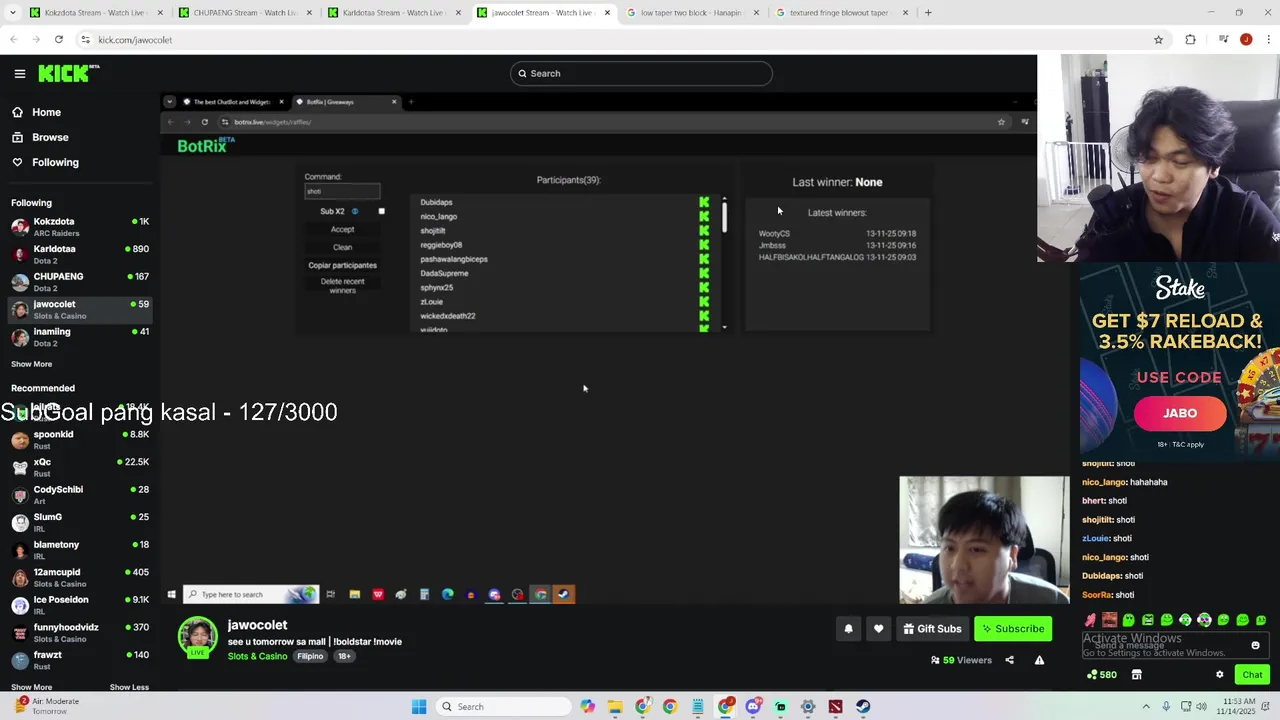Send message with Chat button
The image size is (1280, 720).
click(1252, 675)
